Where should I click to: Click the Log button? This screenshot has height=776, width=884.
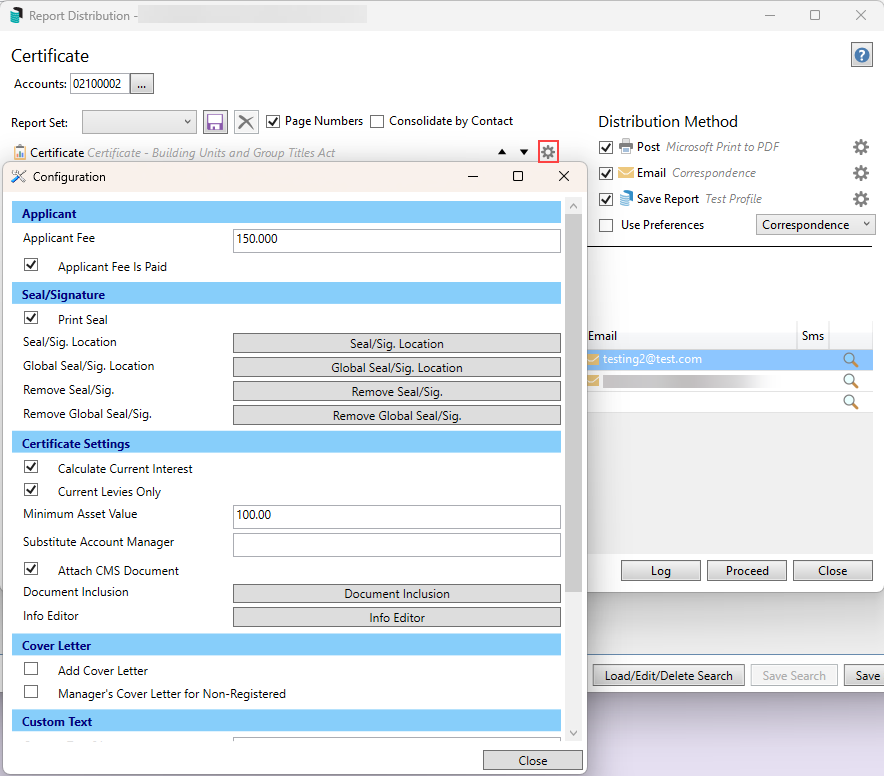point(661,571)
